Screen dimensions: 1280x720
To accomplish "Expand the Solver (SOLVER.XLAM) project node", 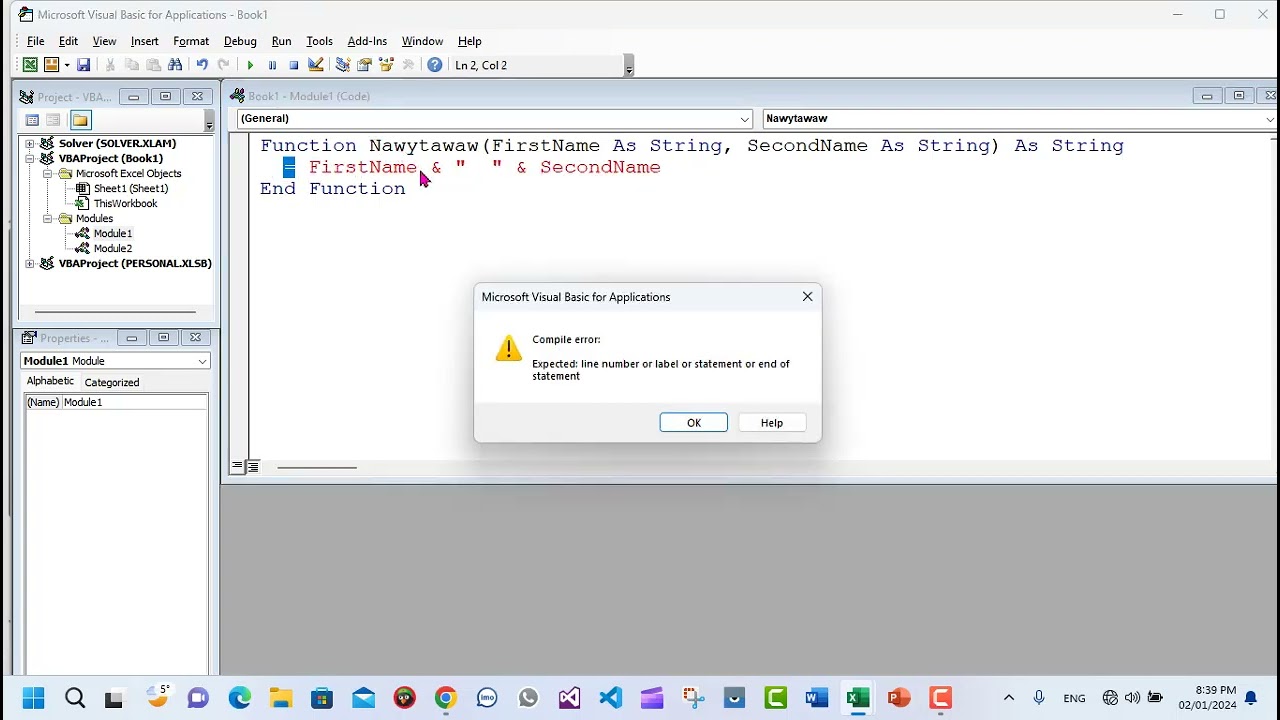I will [x=30, y=143].
